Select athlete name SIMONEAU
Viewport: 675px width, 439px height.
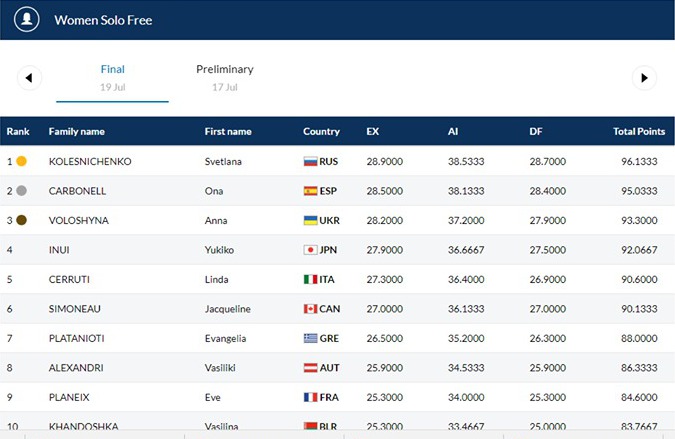point(74,309)
